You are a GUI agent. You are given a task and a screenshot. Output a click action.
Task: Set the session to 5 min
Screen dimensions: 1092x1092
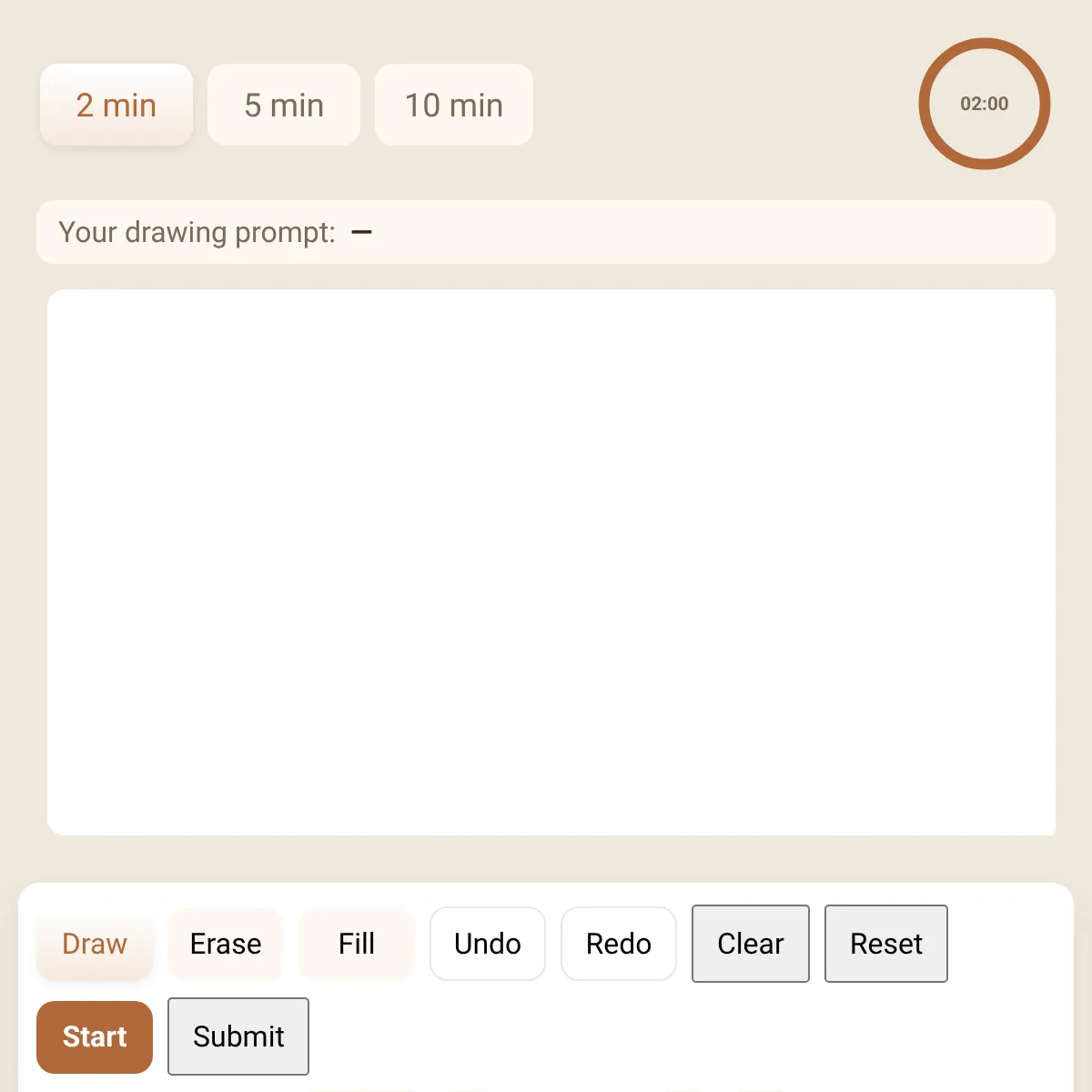click(x=284, y=105)
